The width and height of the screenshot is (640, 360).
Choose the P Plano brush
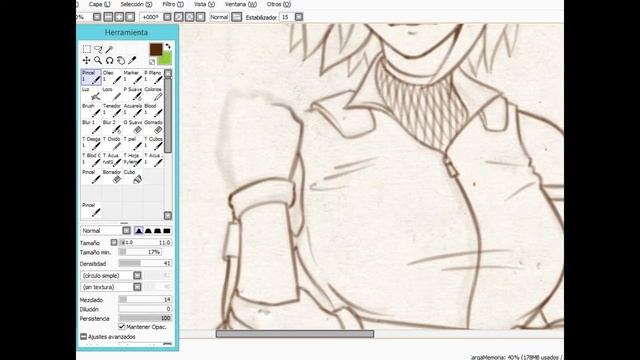point(153,77)
